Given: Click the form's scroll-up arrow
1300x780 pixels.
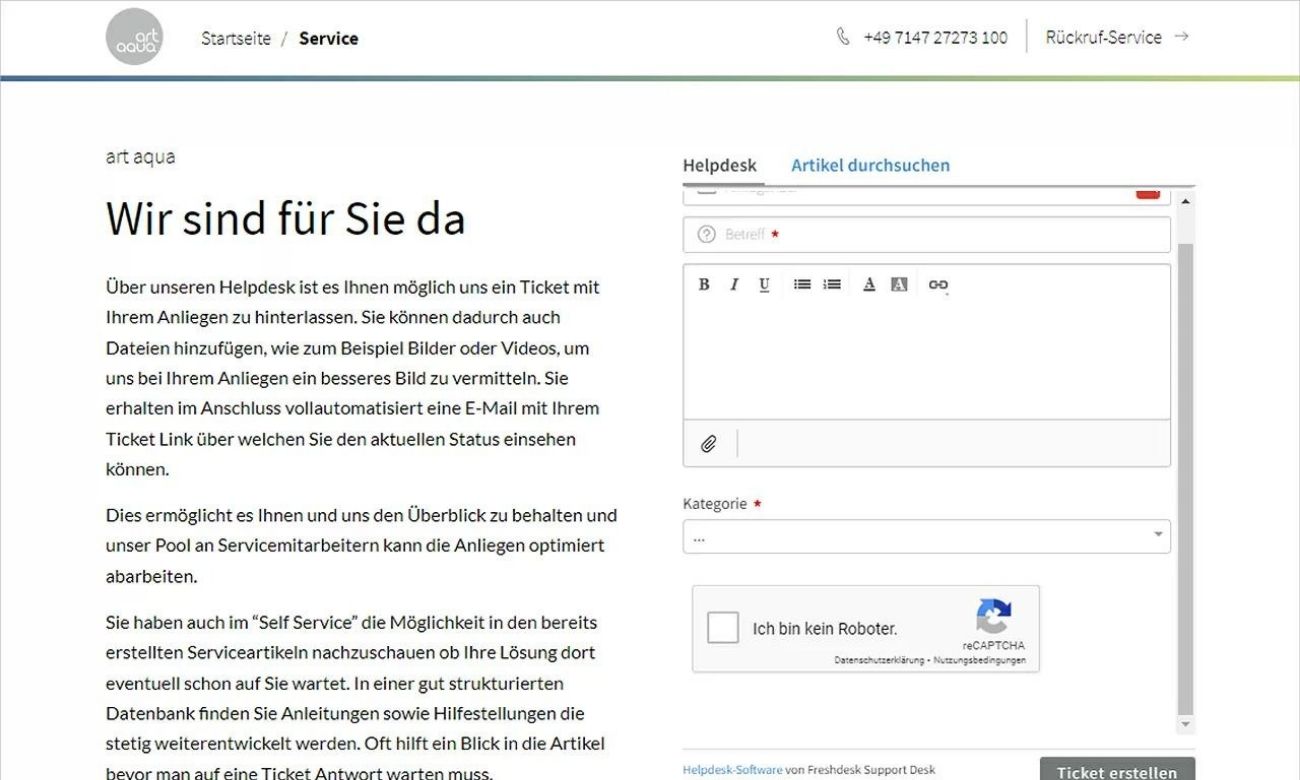Looking at the screenshot, I should pos(1186,201).
